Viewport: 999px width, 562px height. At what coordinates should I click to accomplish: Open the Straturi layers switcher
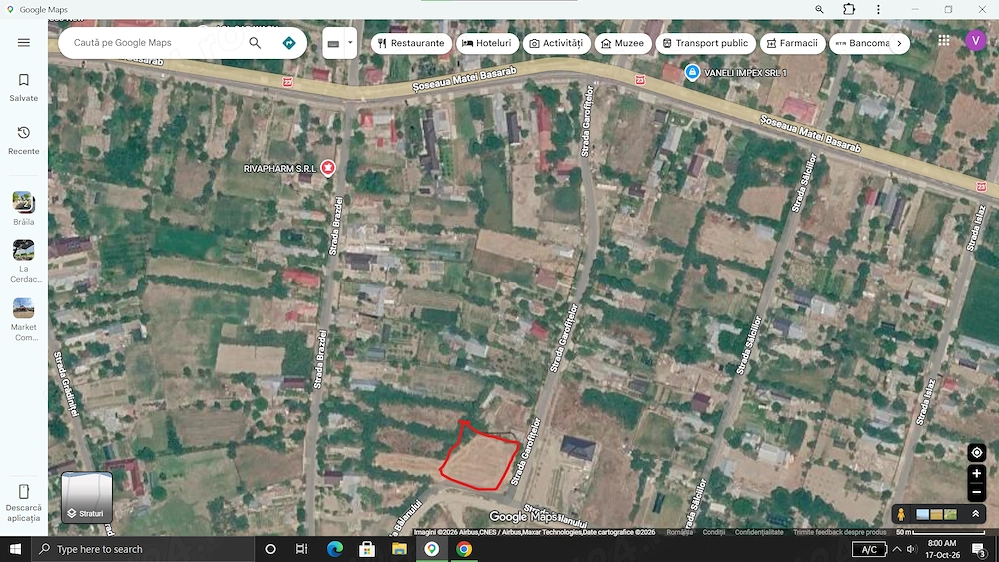tap(87, 497)
